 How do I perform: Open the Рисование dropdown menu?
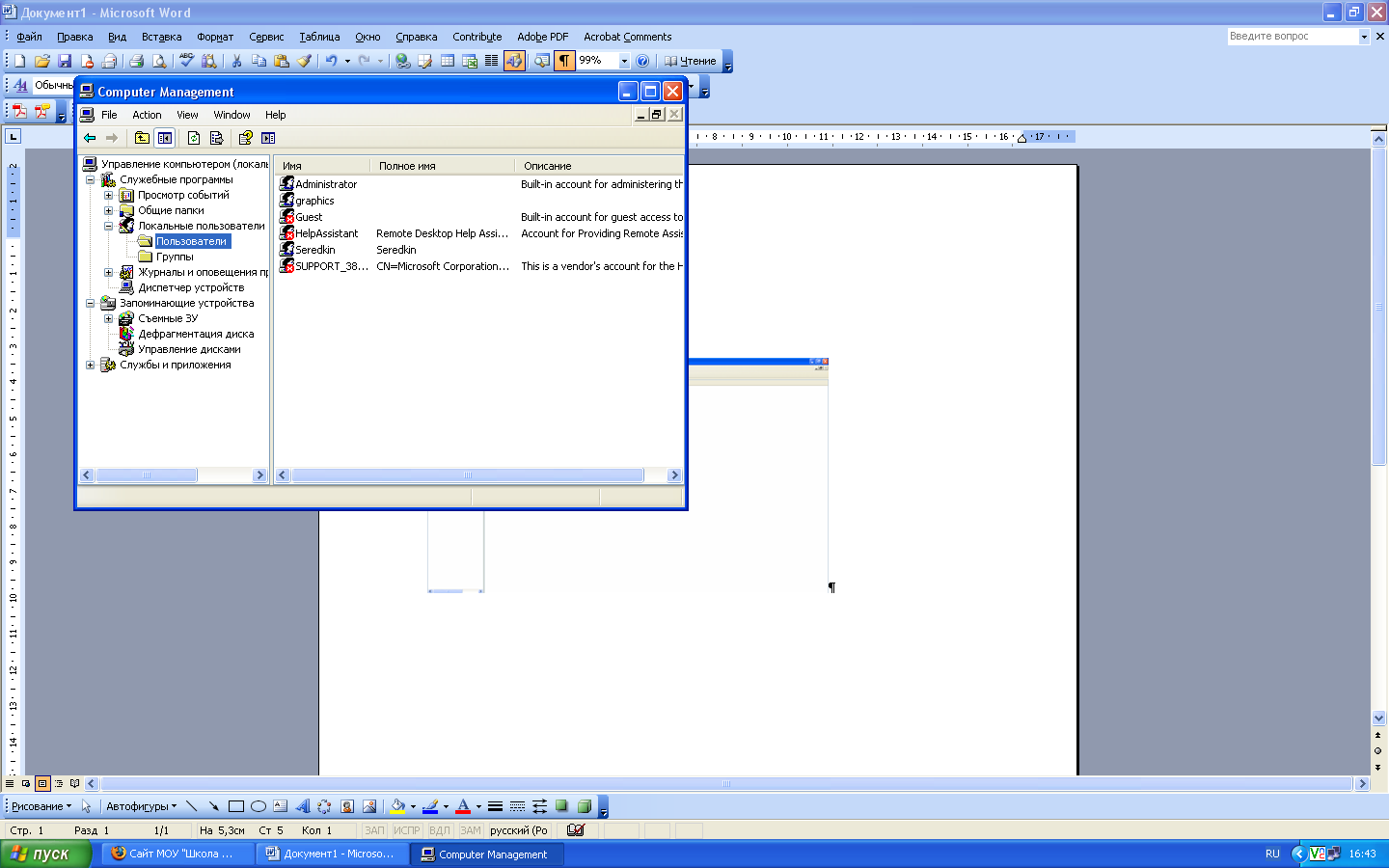coord(41,806)
